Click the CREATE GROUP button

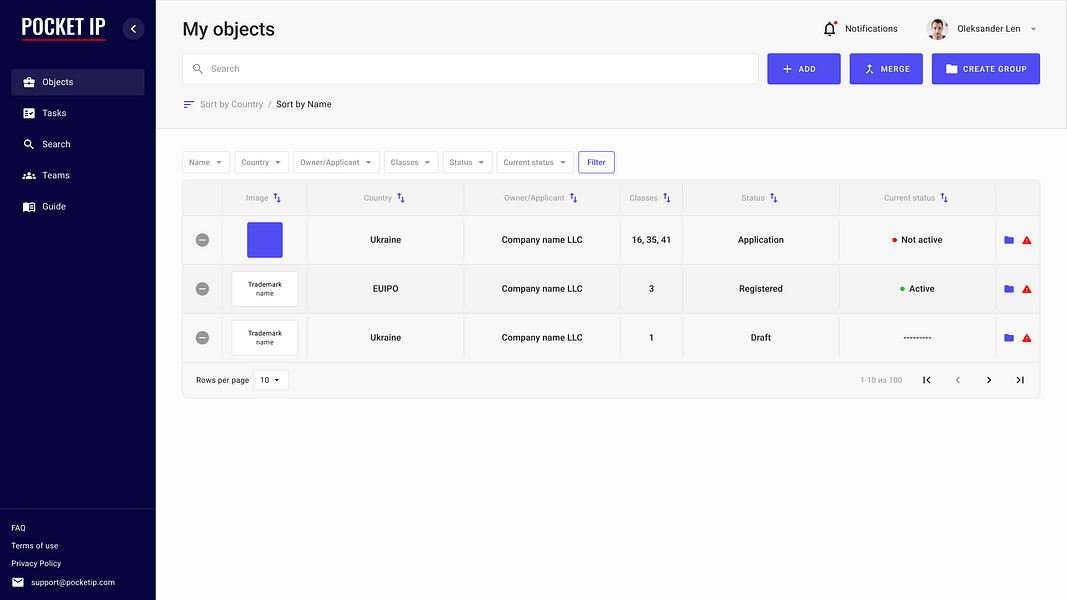point(985,69)
